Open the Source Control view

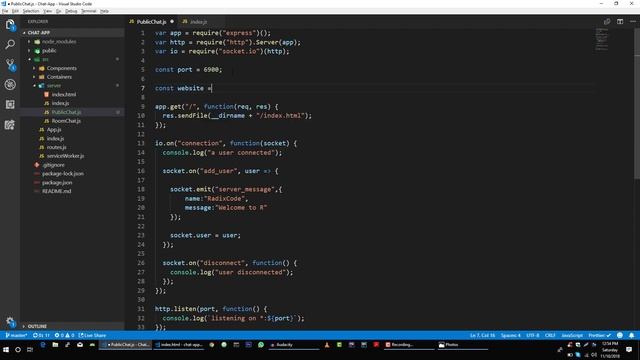click(10, 64)
